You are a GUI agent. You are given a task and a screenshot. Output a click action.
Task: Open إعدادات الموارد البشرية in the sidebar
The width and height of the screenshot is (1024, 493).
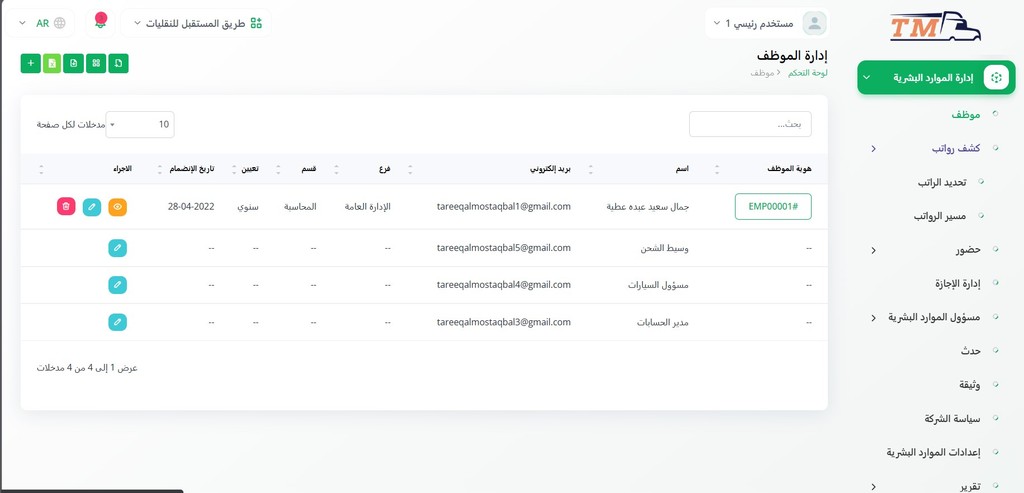coord(933,453)
